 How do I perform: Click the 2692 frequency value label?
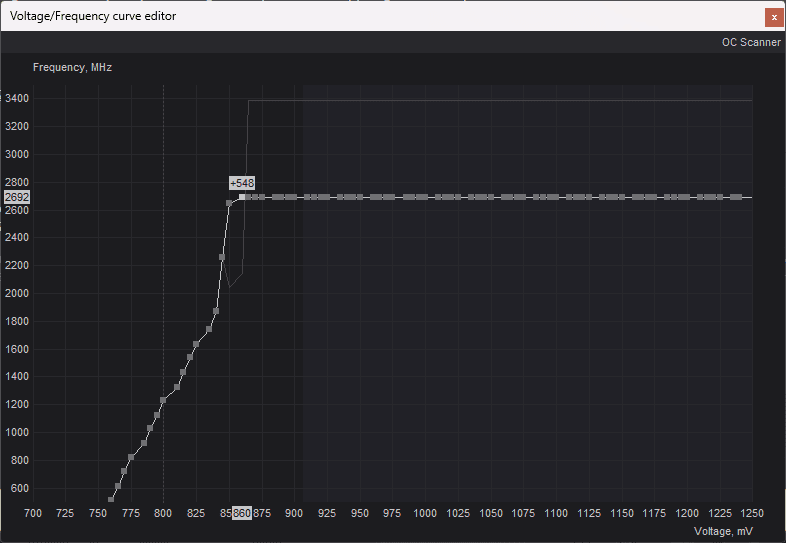point(17,197)
